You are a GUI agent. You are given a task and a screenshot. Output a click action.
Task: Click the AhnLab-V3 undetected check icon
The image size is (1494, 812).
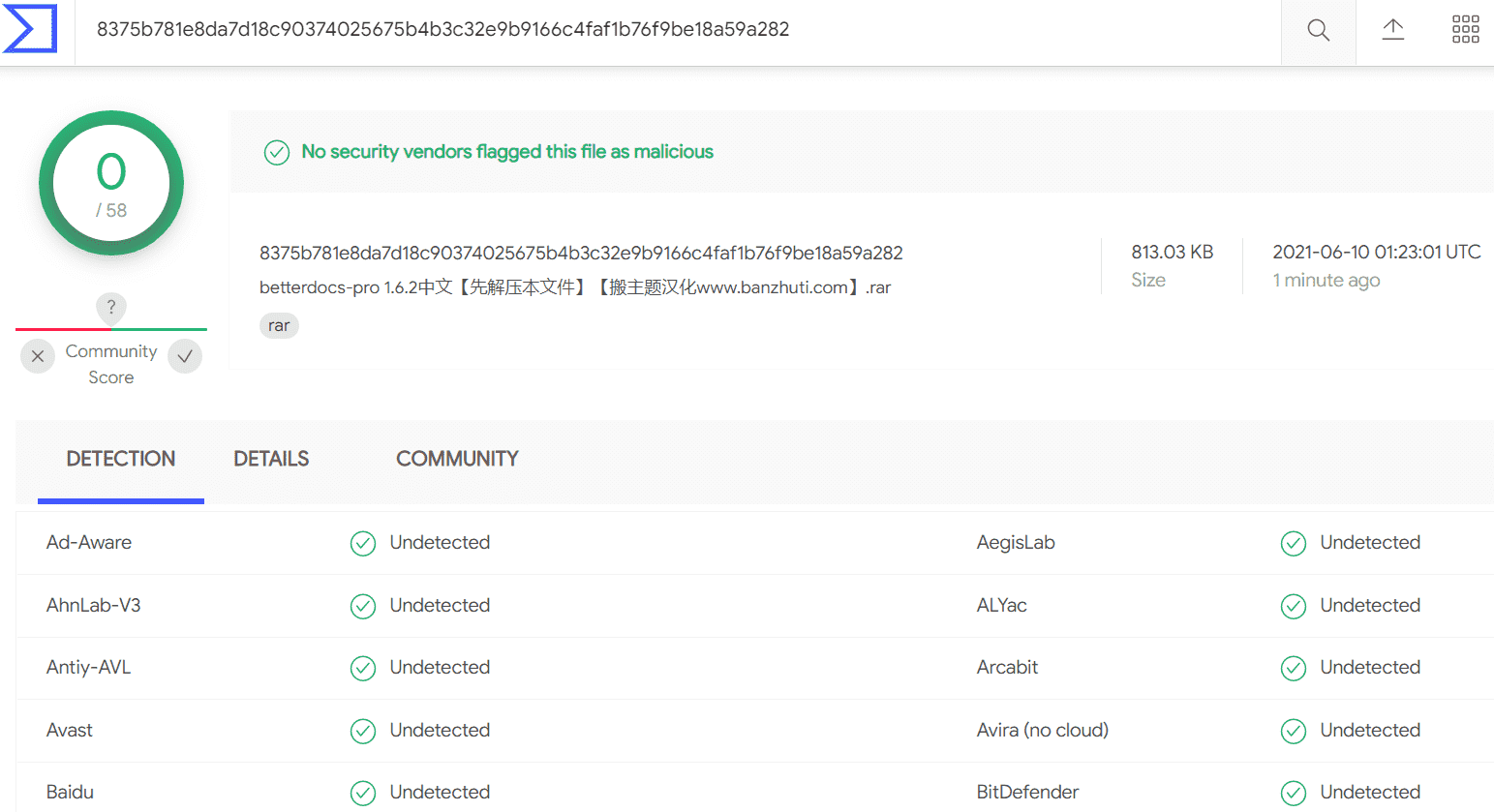pos(363,607)
